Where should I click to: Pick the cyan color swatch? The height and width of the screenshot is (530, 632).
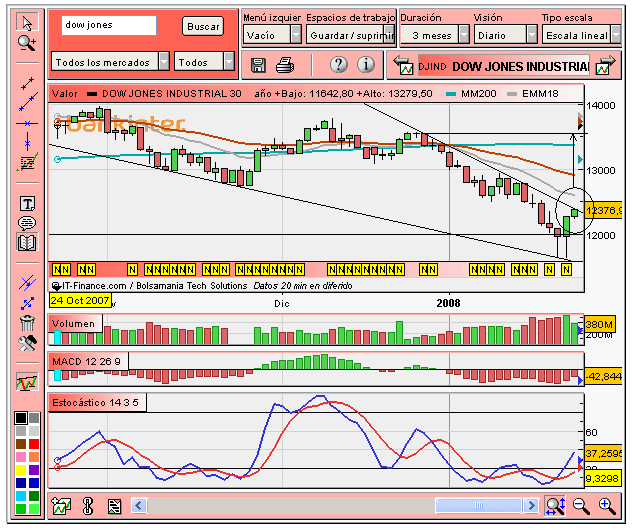point(21,495)
